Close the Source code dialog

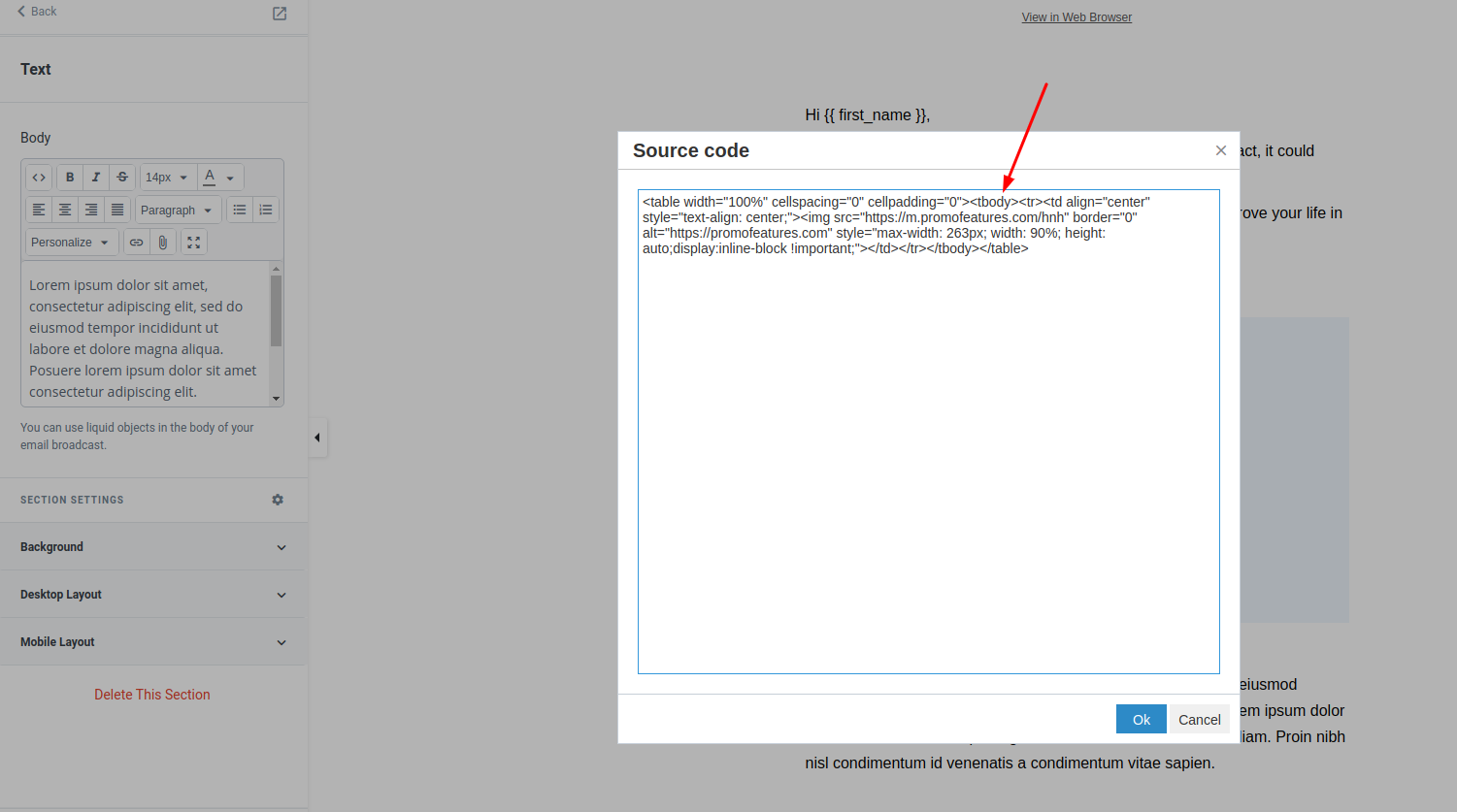coord(1221,150)
